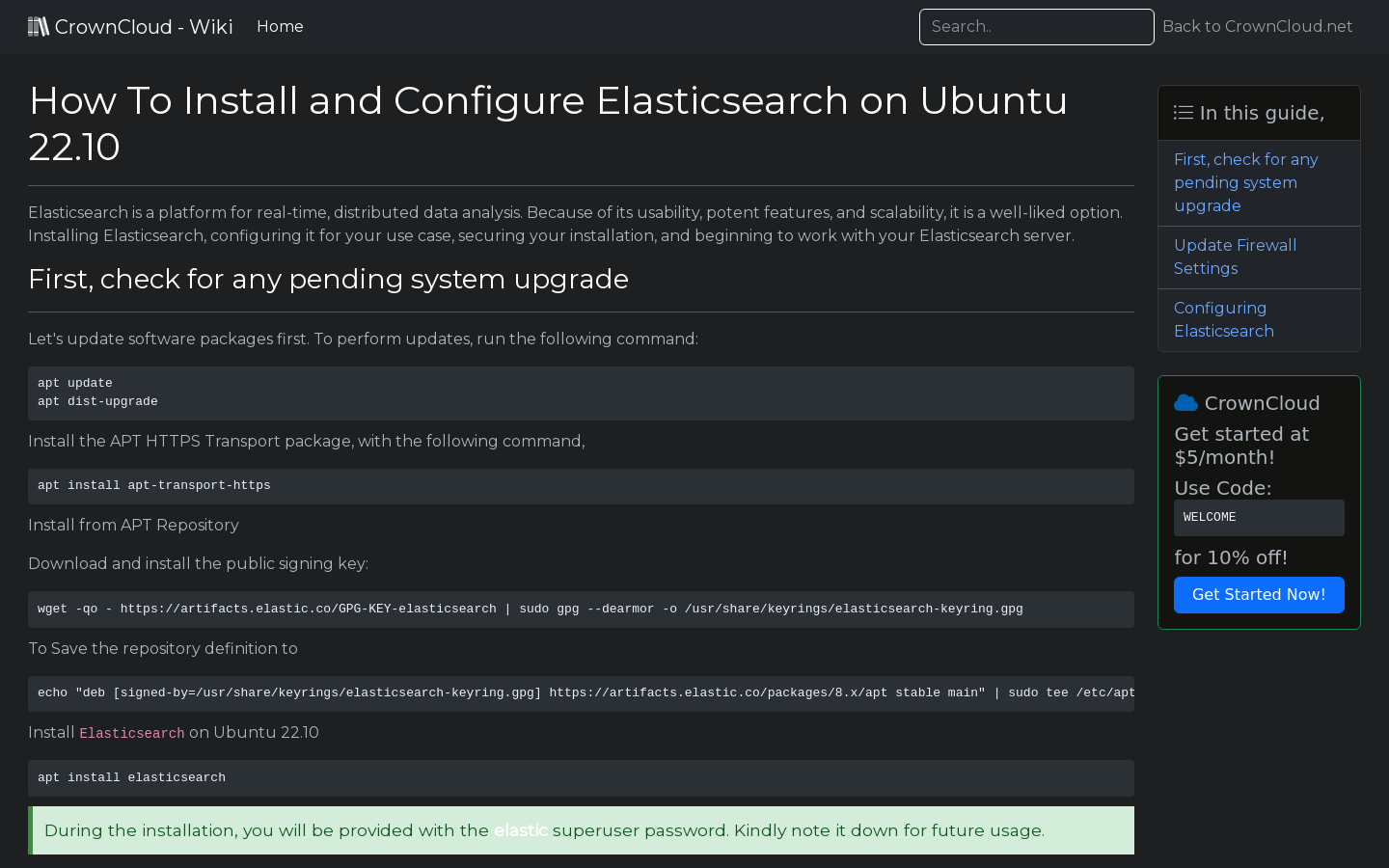Click the CrownCloud Wiki library icon
The image size is (1389, 868).
(39, 26)
